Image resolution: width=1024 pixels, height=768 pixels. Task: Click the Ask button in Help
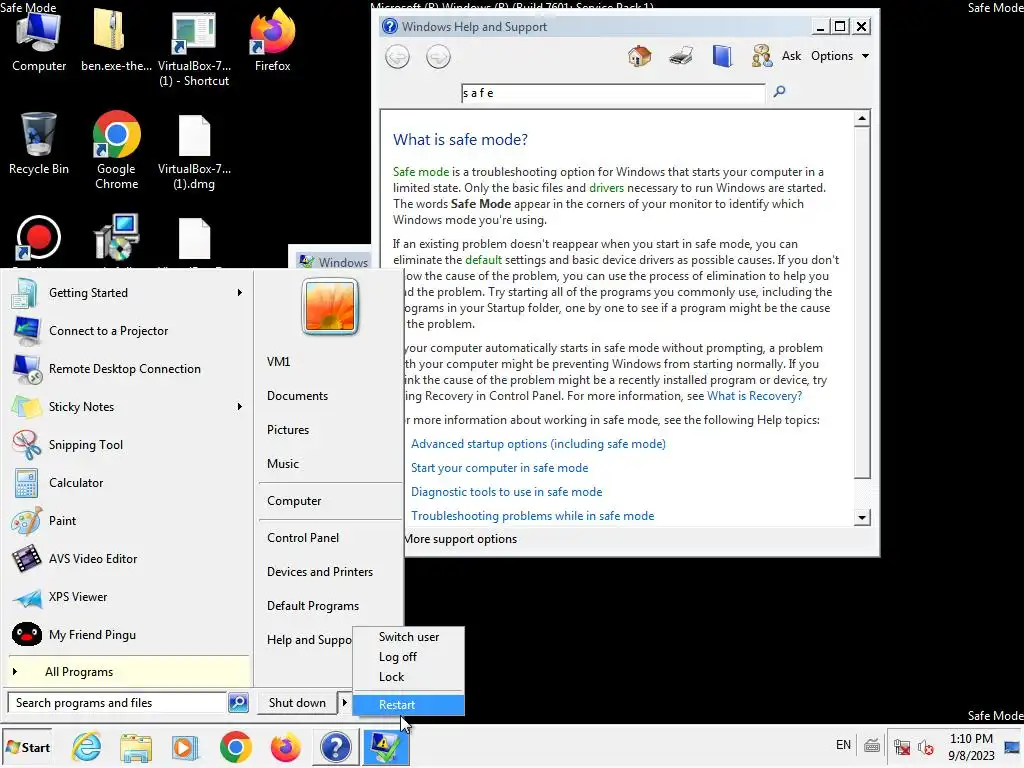tap(791, 56)
